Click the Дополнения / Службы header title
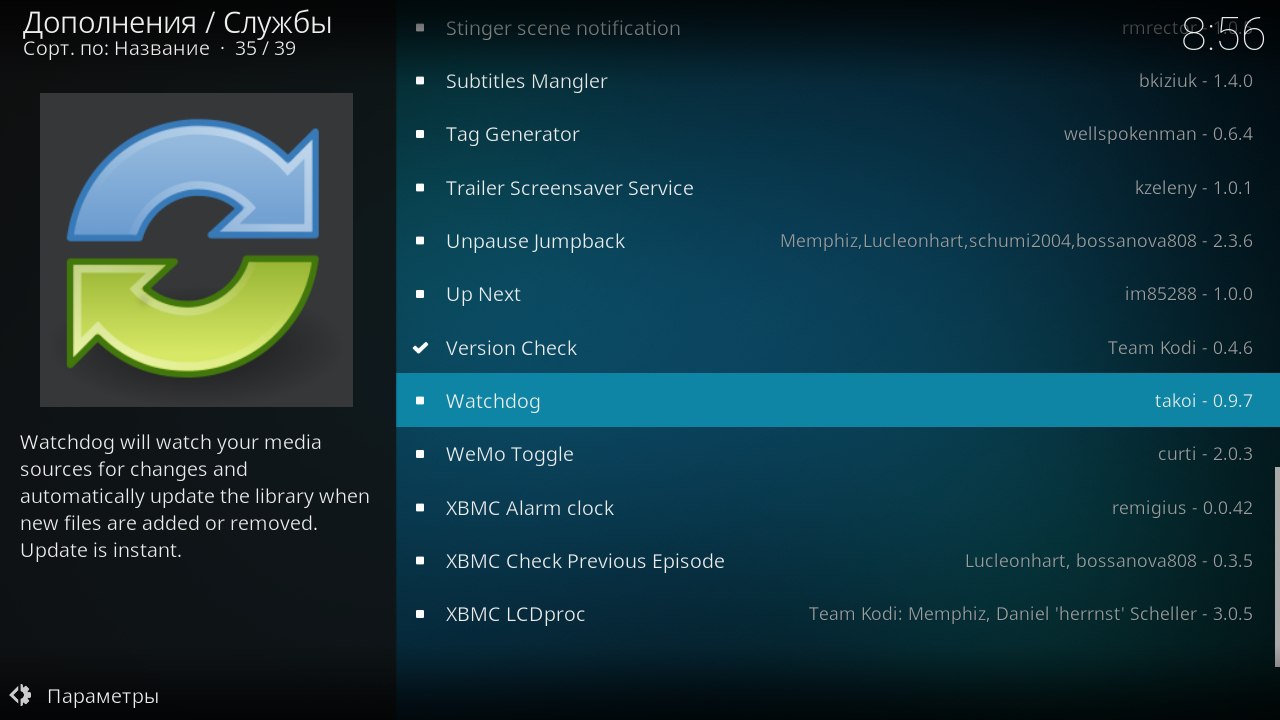1280x720 pixels. 177,22
